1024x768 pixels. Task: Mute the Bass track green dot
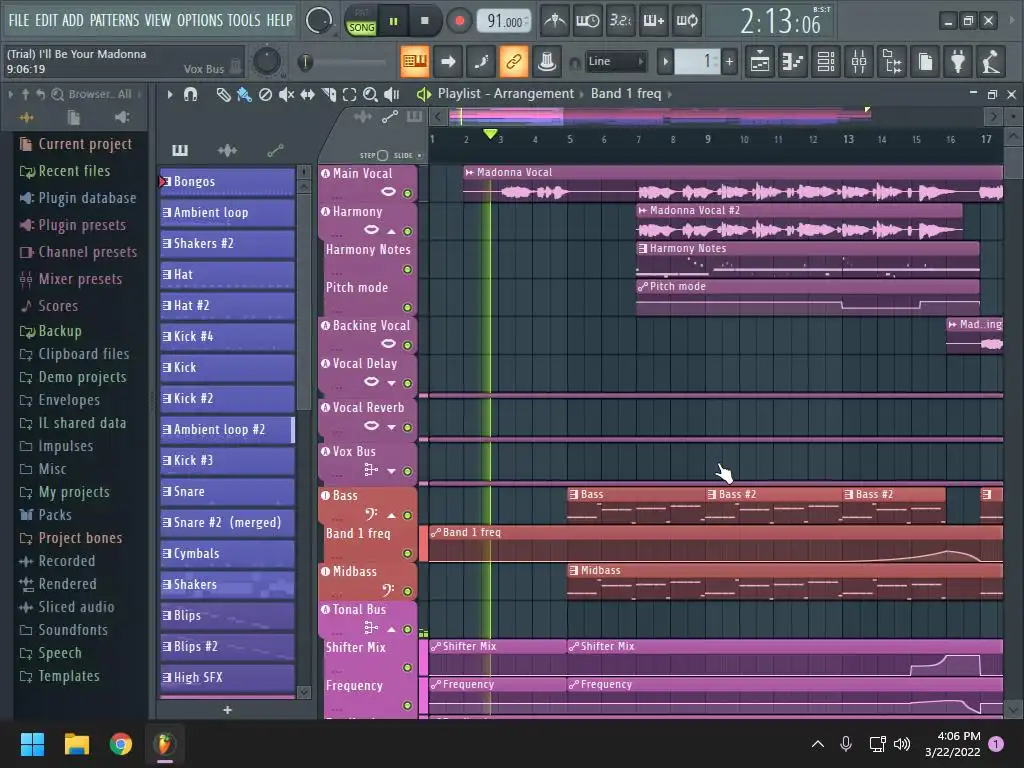(x=408, y=516)
